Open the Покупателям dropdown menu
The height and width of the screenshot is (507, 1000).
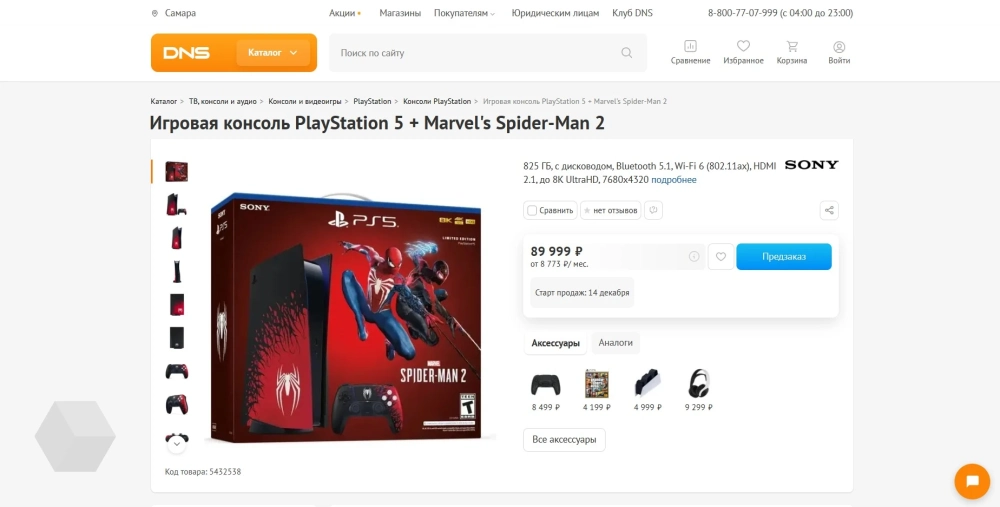pos(464,13)
